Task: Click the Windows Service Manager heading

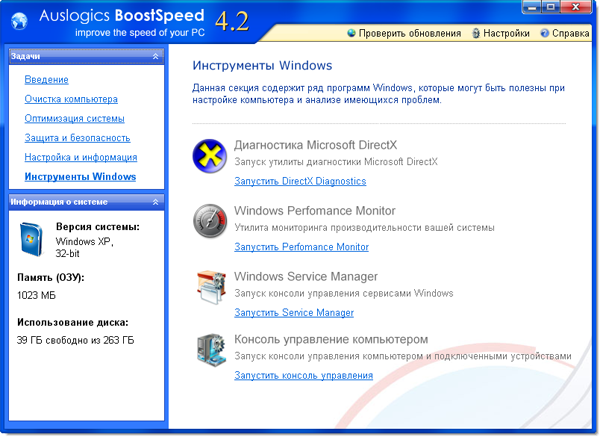Action: [306, 277]
